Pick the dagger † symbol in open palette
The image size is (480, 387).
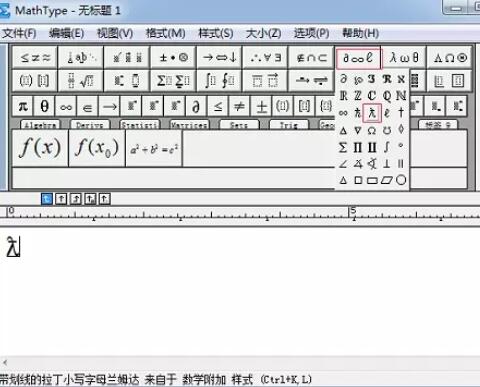[x=401, y=113]
